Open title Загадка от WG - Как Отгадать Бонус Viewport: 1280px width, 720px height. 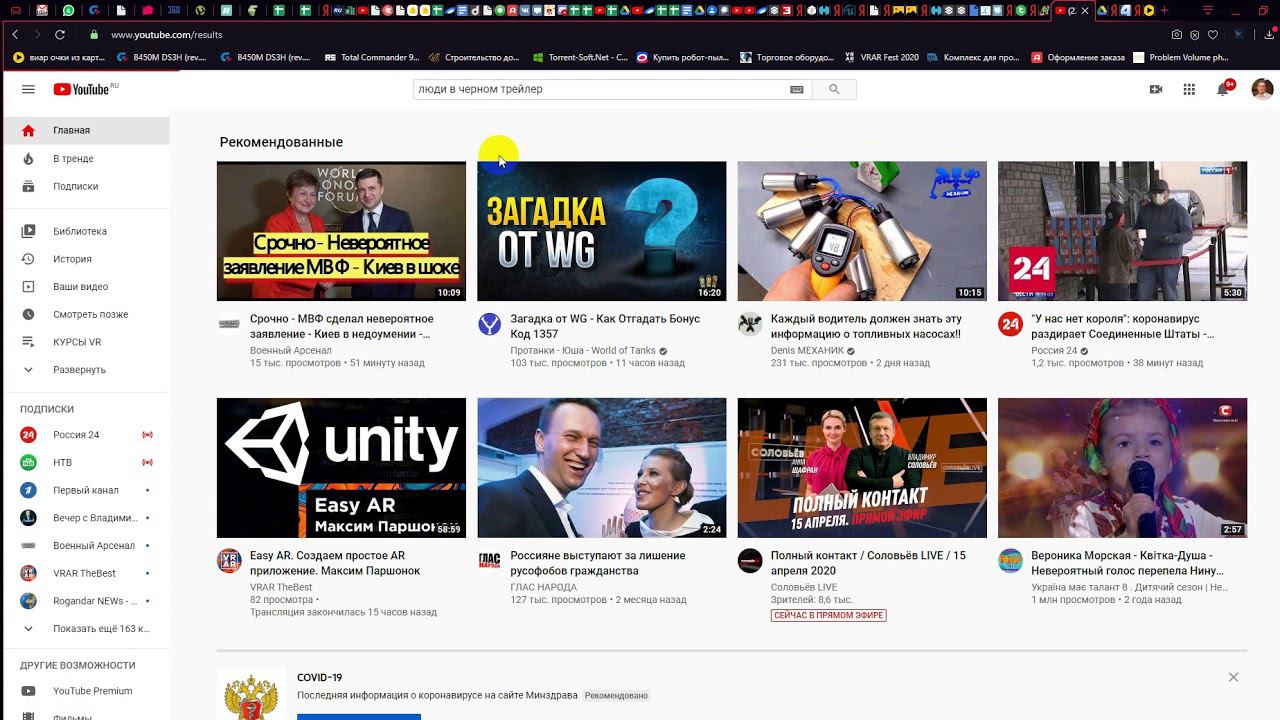pos(605,326)
